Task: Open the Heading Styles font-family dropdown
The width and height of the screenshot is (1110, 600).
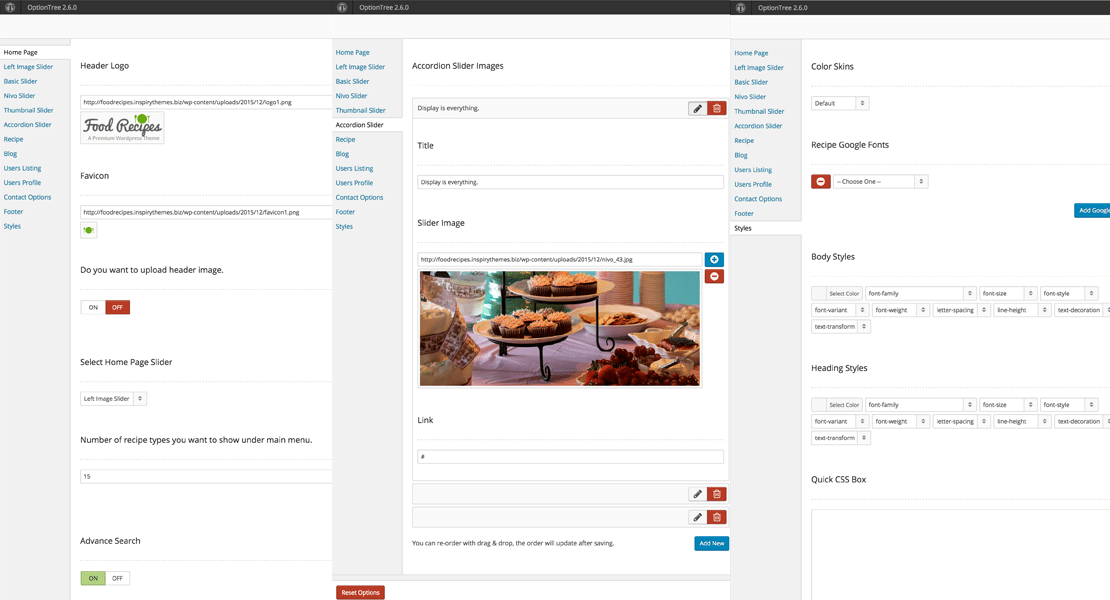Action: 920,405
